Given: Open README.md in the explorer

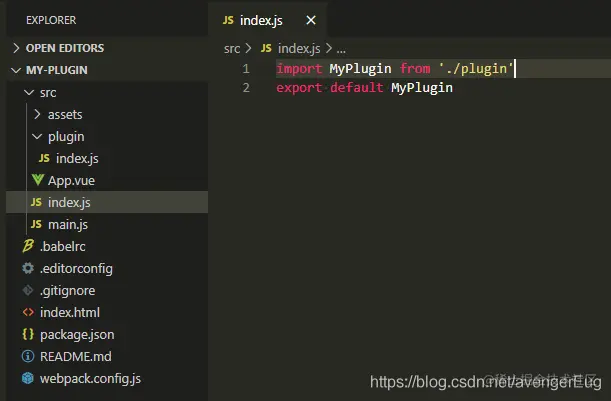Looking at the screenshot, I should pyautogui.click(x=76, y=357).
